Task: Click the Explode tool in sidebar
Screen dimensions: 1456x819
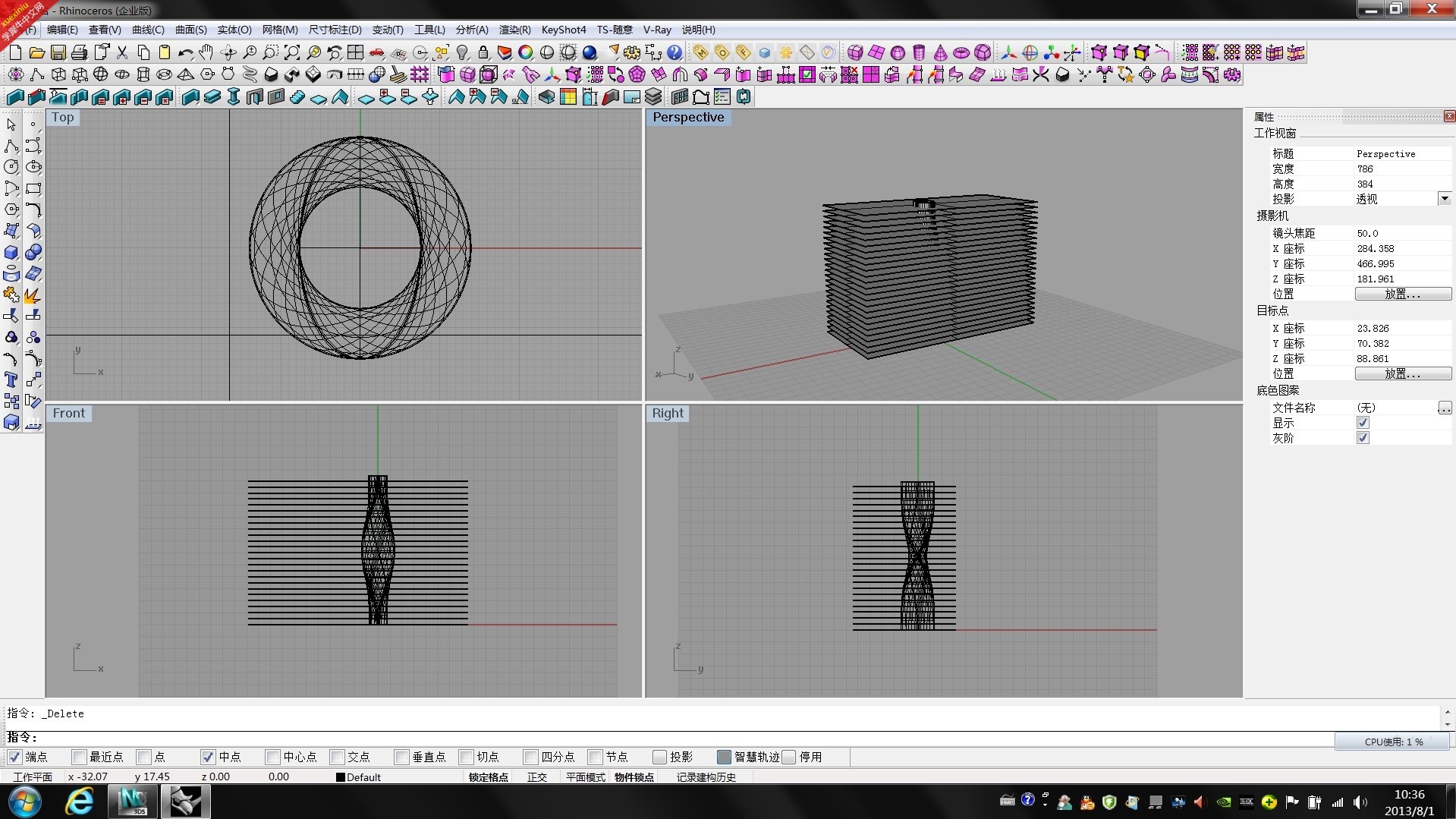Action: 33,295
